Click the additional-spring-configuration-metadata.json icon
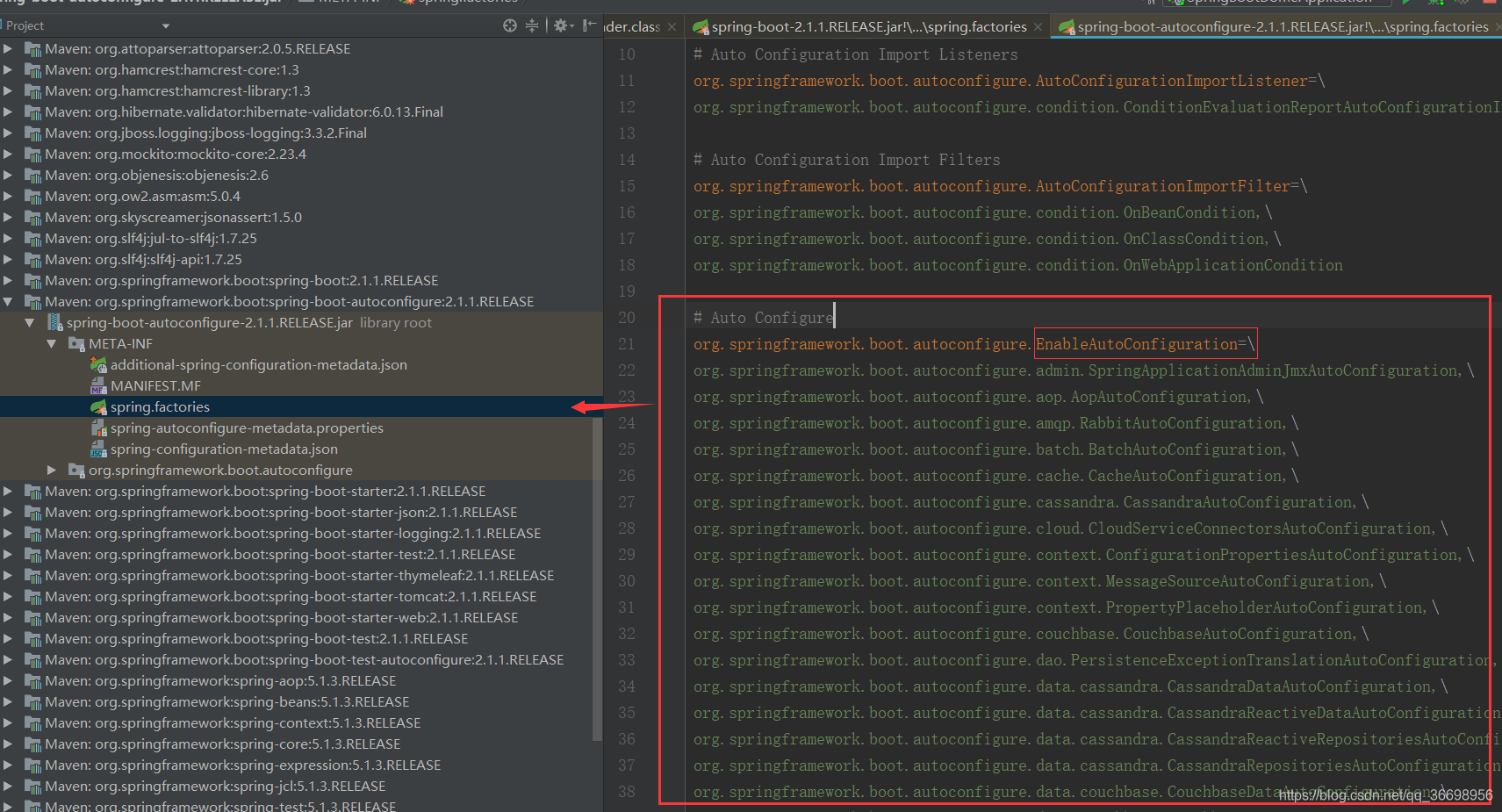The height and width of the screenshot is (812, 1502). coord(98,365)
